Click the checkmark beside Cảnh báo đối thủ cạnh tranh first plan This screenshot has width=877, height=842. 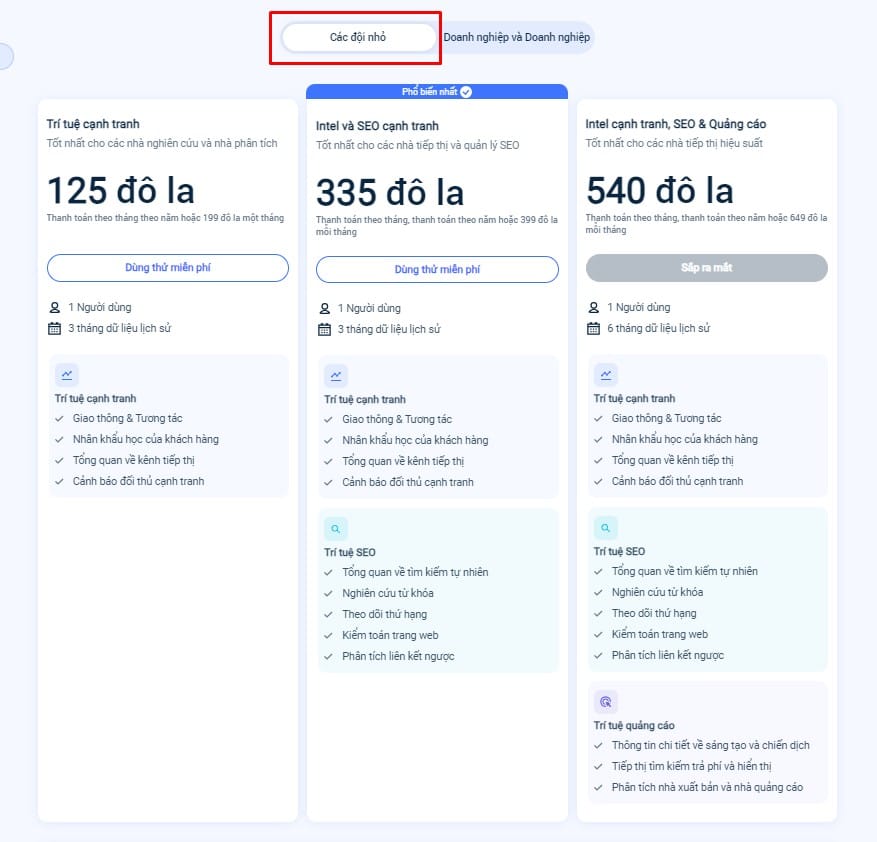pyautogui.click(x=58, y=481)
